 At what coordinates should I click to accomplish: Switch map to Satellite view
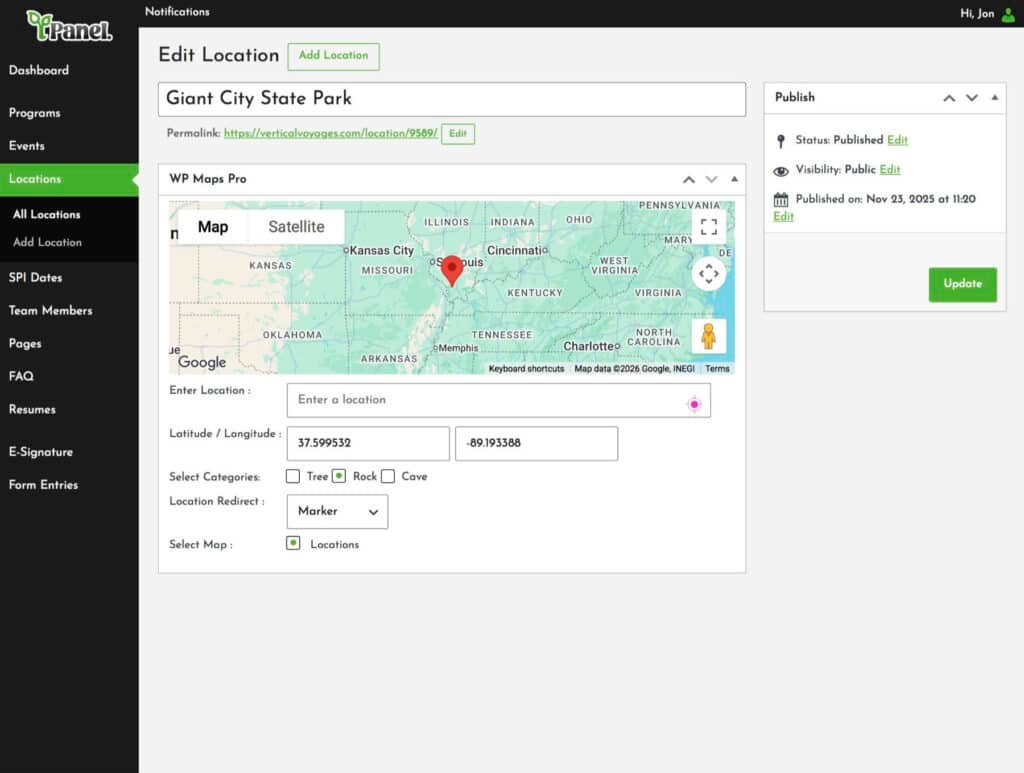(x=296, y=227)
